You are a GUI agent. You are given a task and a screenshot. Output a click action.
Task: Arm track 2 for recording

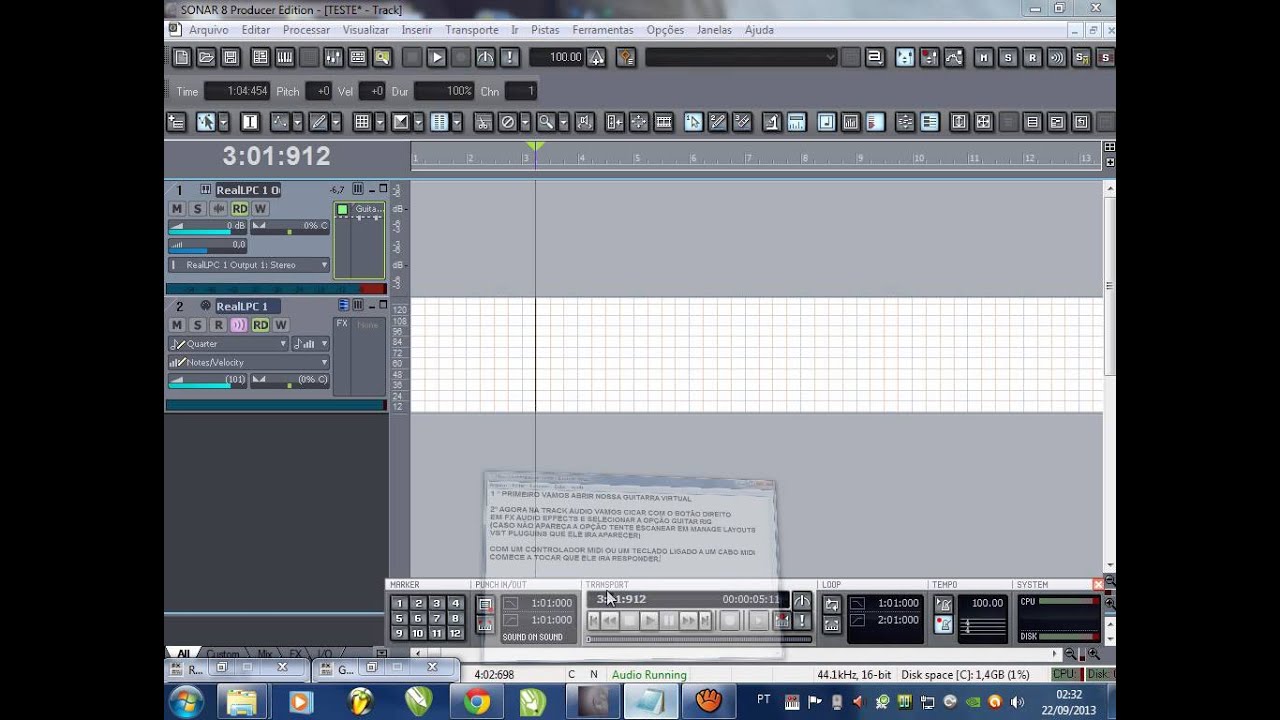[218, 325]
